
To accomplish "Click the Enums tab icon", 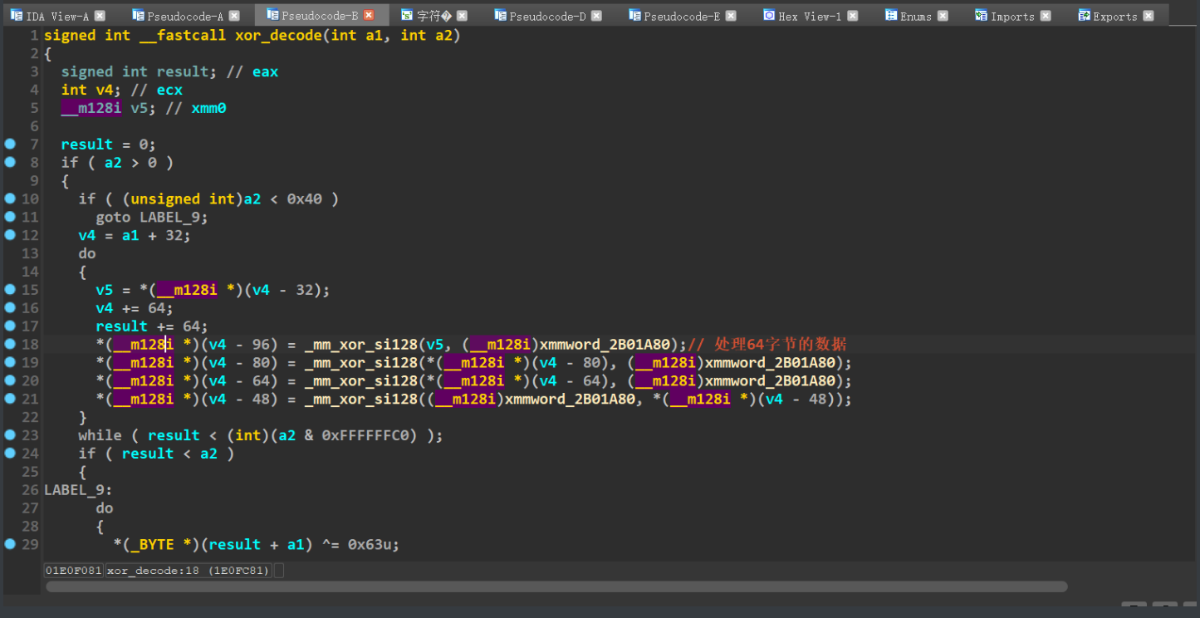I will [x=891, y=16].
